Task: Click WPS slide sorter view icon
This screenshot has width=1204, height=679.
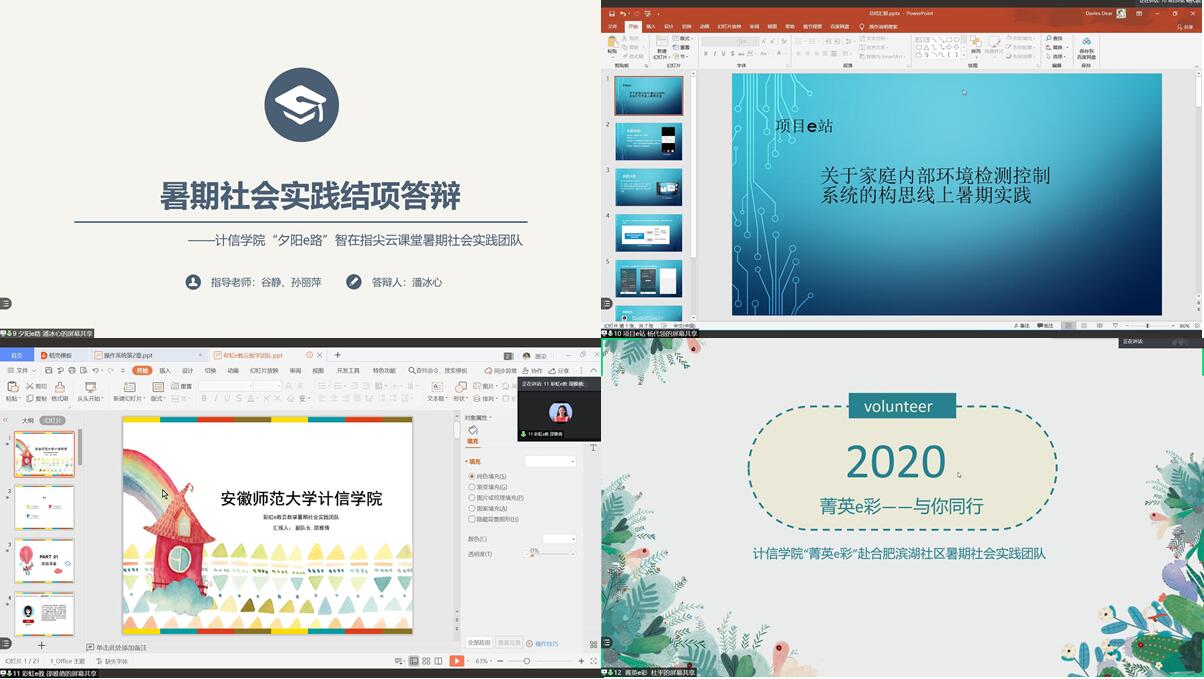Action: (x=426, y=661)
